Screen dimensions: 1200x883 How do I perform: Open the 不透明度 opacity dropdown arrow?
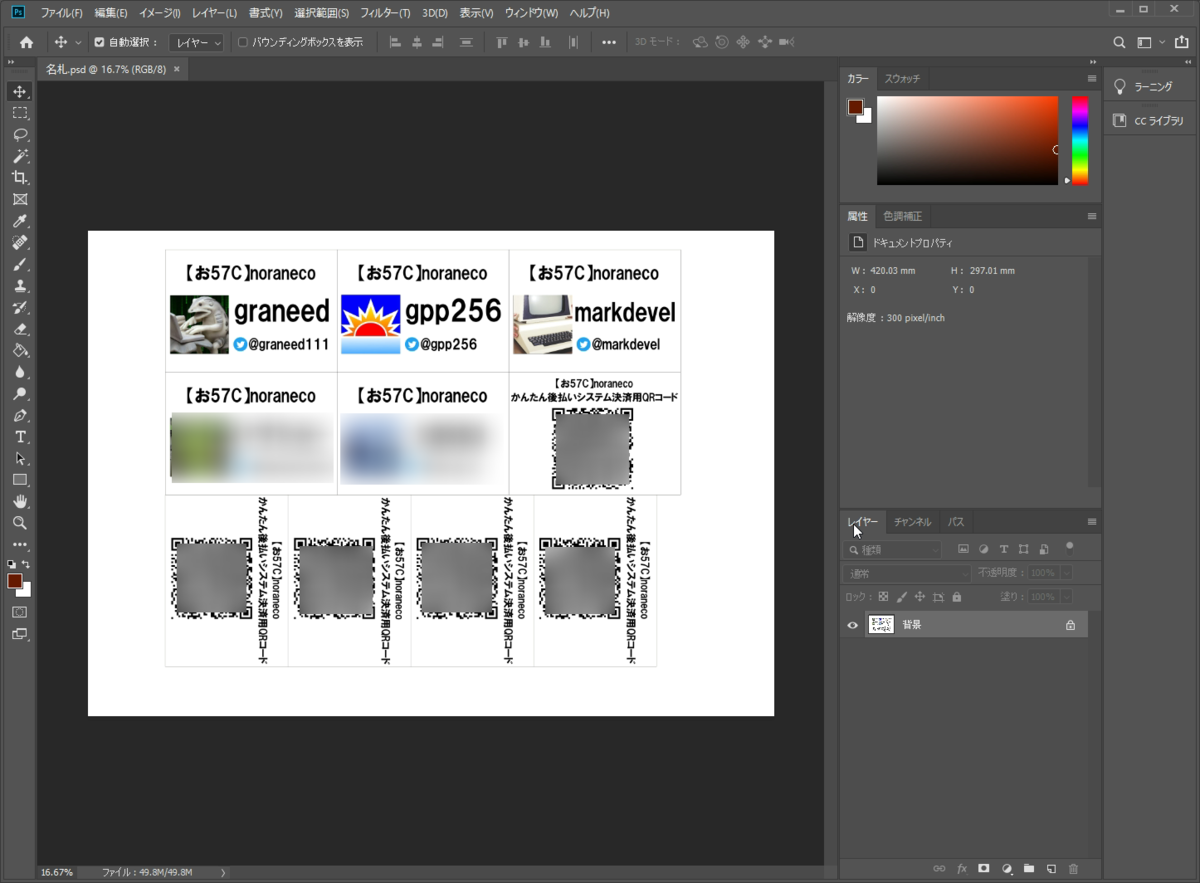click(1066, 573)
